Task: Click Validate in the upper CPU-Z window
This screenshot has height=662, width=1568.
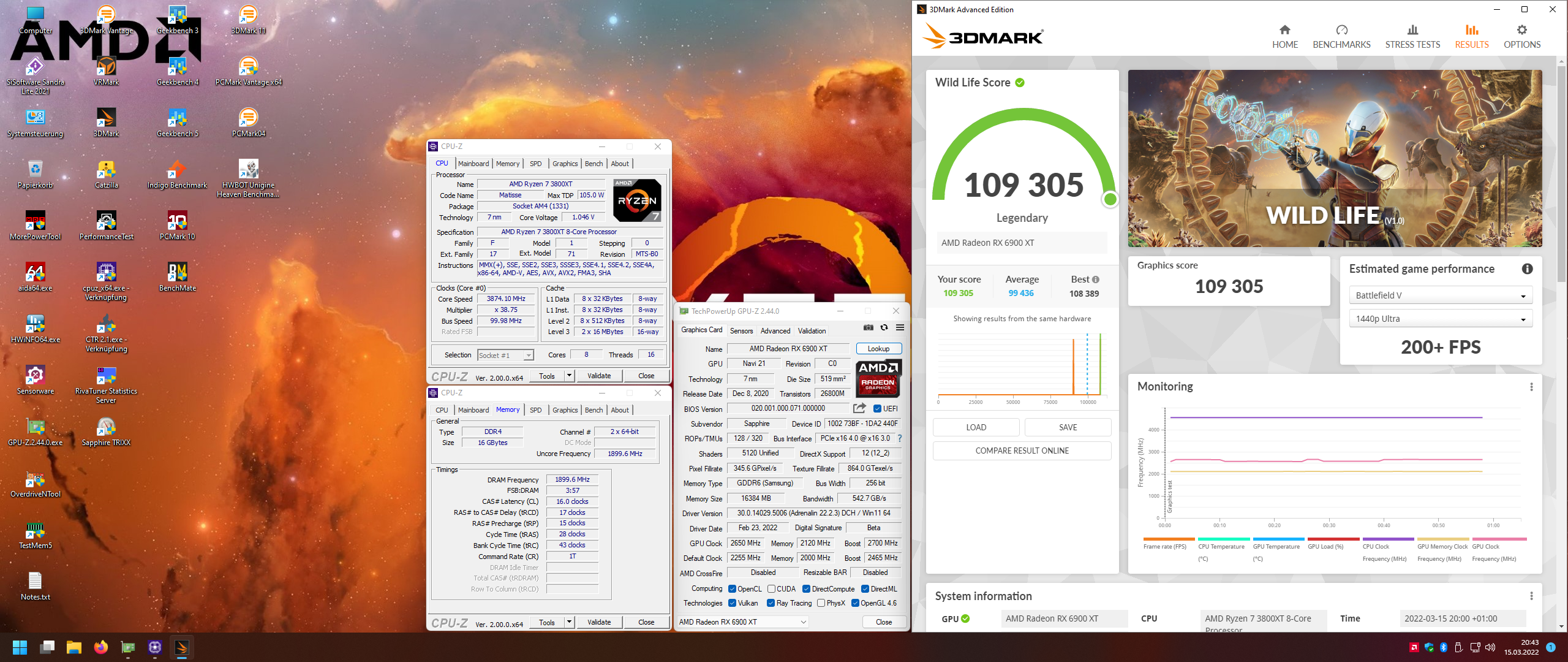Action: 599,376
